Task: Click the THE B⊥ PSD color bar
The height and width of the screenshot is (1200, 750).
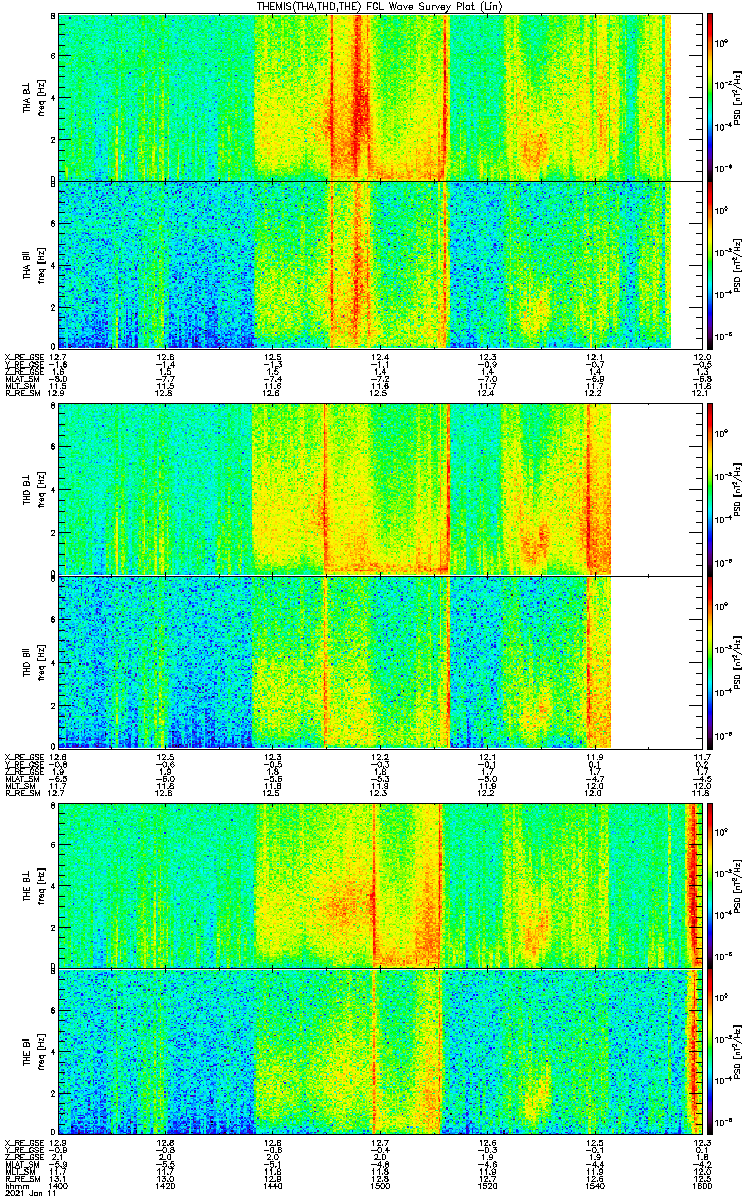Action: click(710, 885)
